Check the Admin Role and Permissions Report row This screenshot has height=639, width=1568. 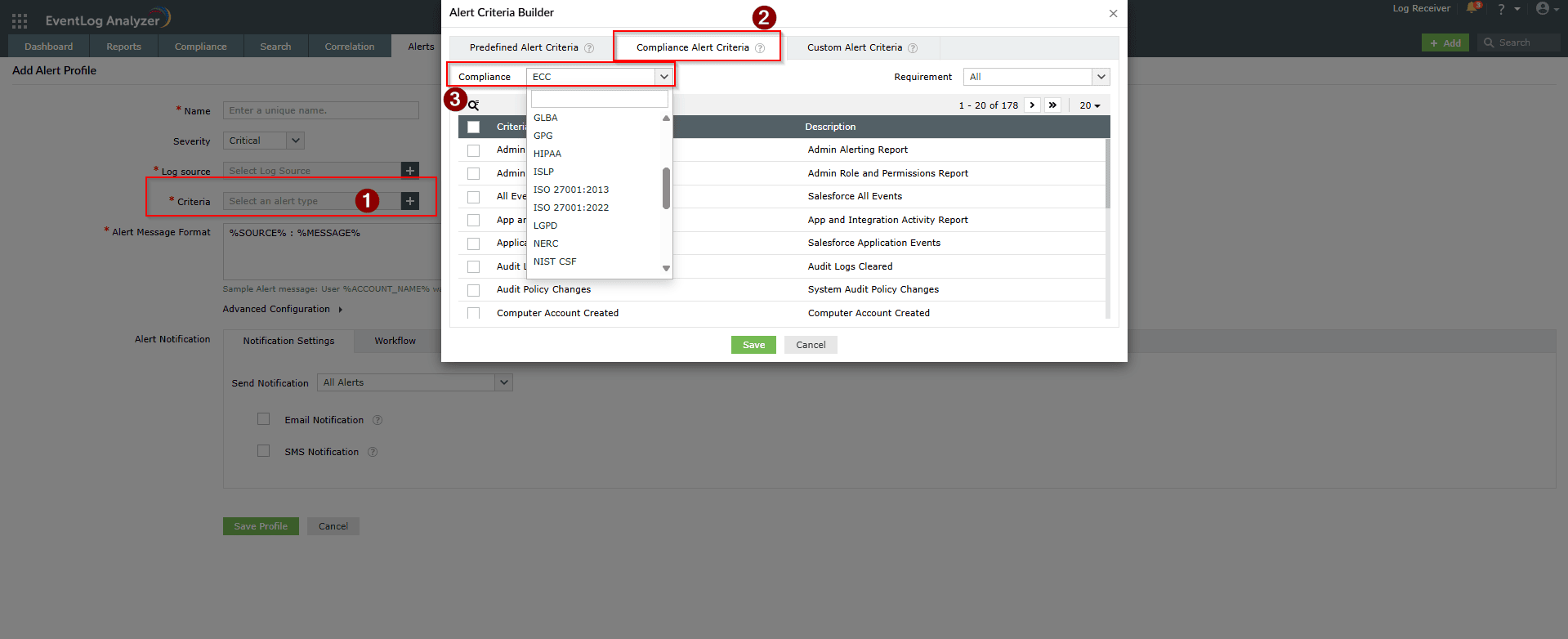(474, 173)
